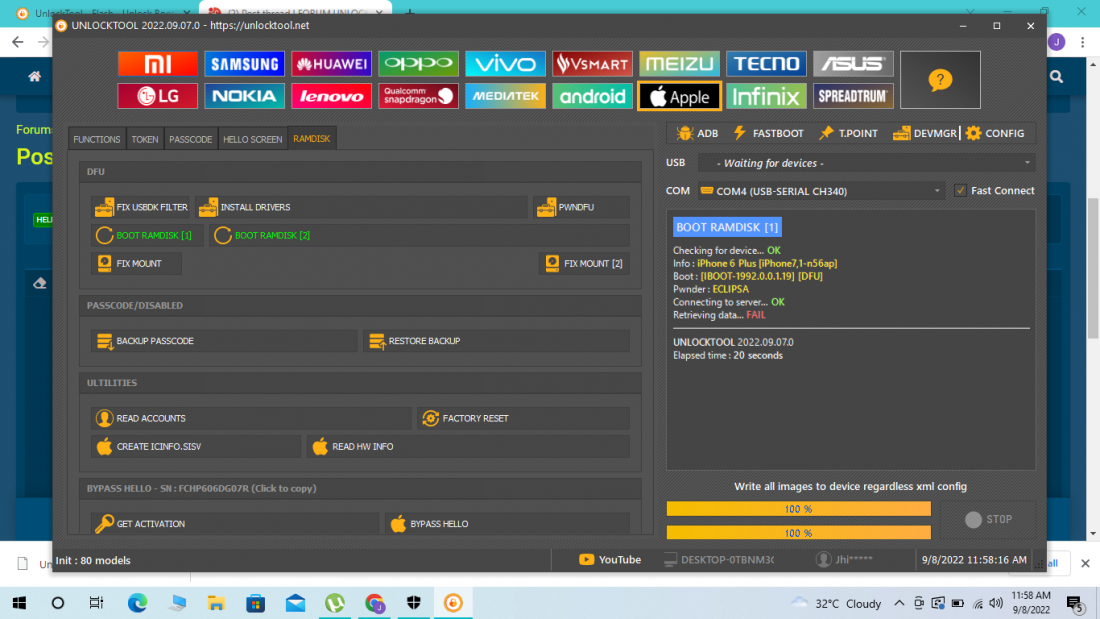
Task: Open the help question mark tile
Action: coord(940,80)
